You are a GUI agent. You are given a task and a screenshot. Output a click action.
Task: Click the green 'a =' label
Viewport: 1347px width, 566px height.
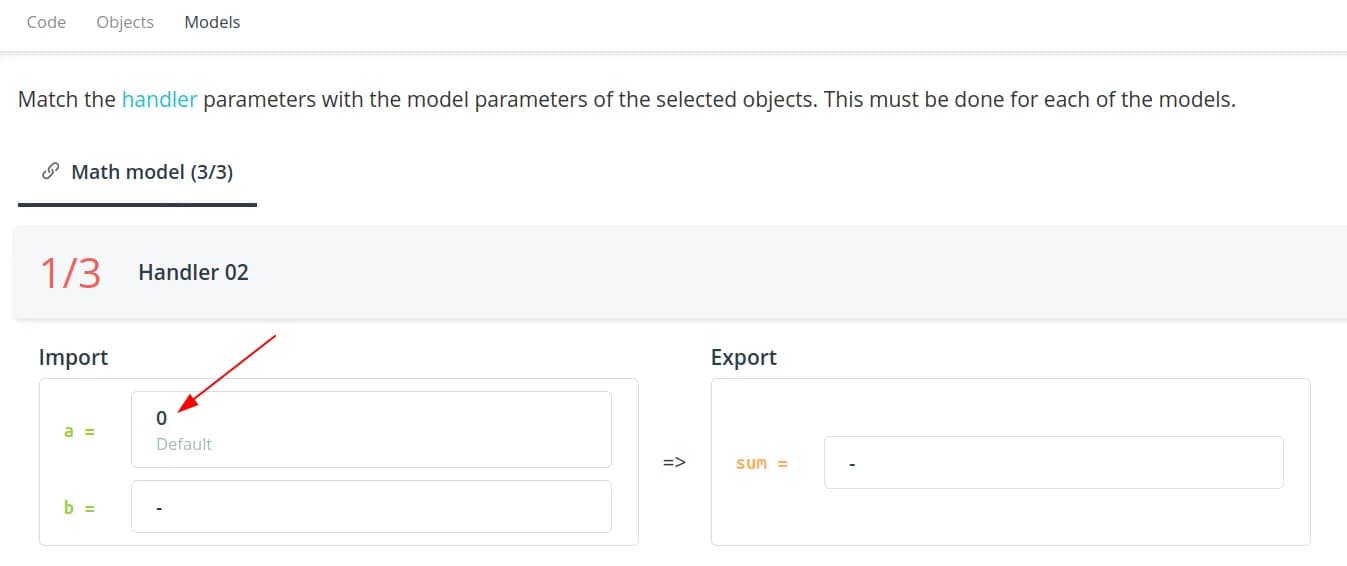tap(79, 431)
